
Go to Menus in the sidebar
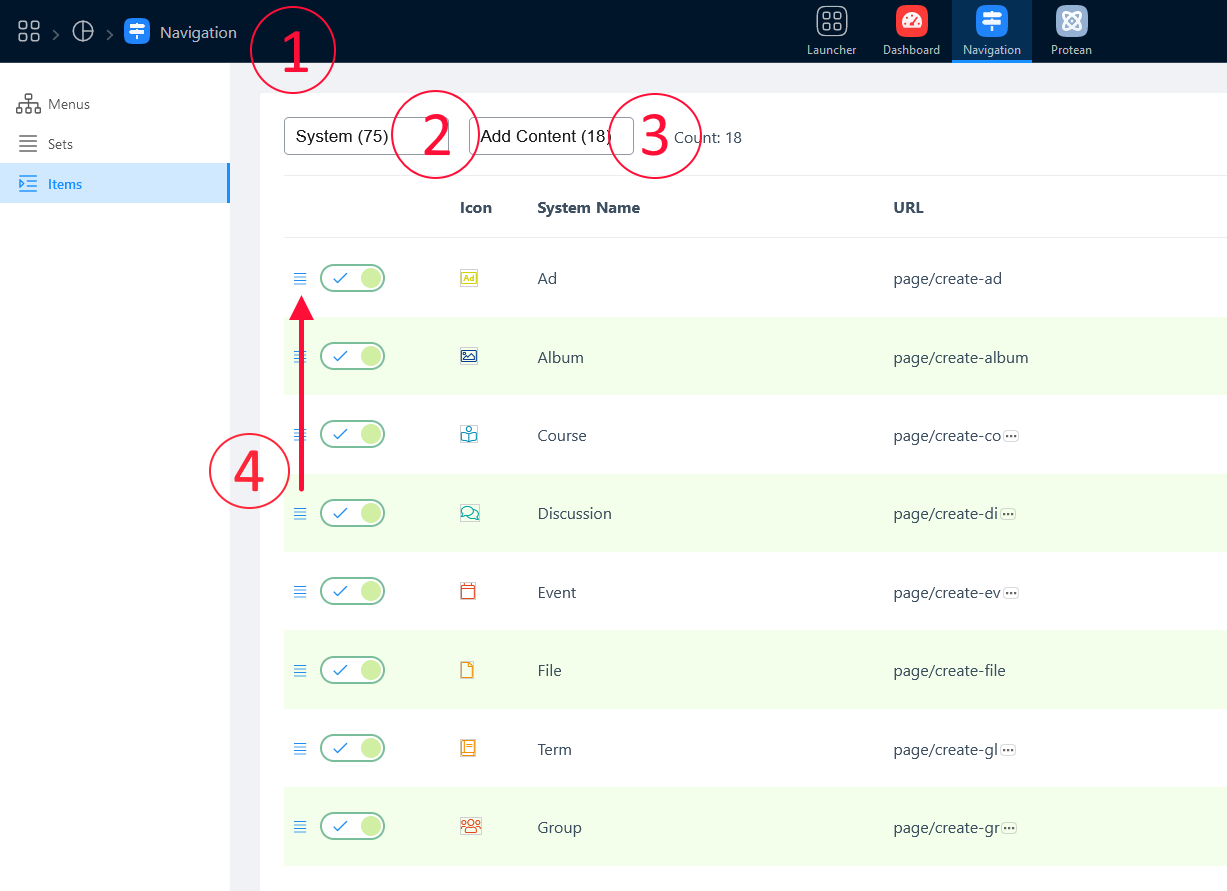point(68,104)
